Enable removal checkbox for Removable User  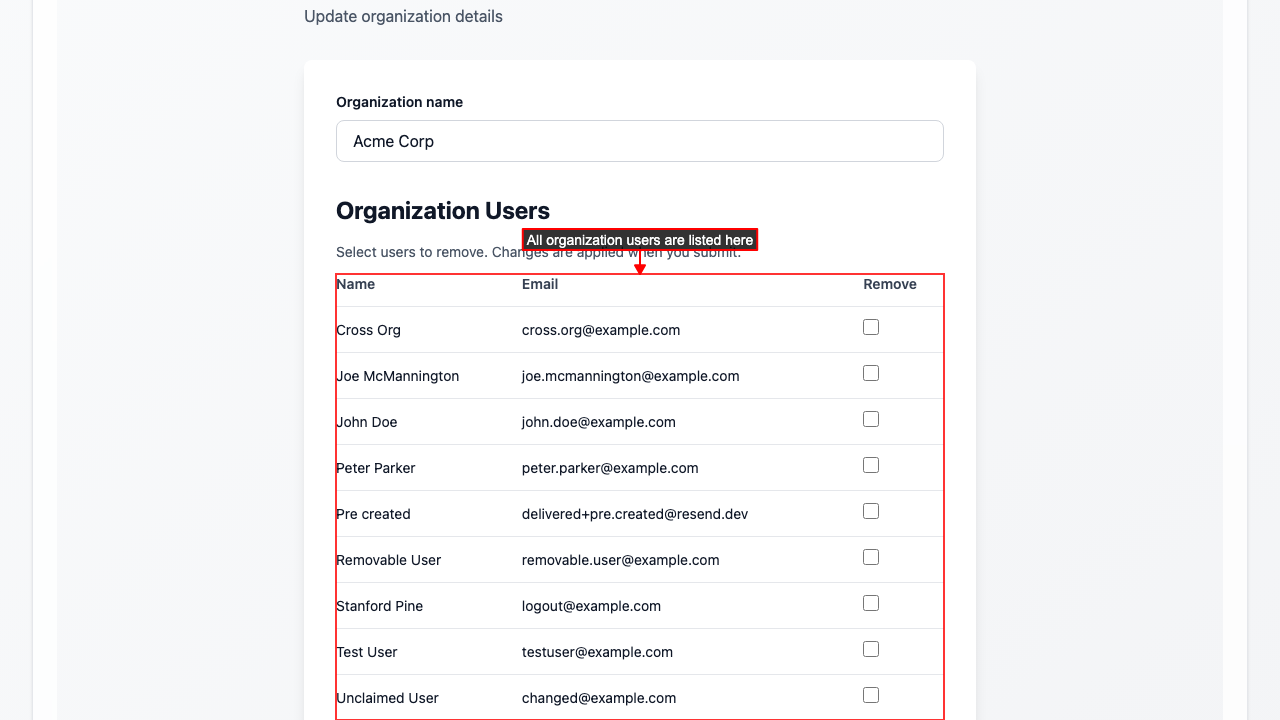(871, 557)
